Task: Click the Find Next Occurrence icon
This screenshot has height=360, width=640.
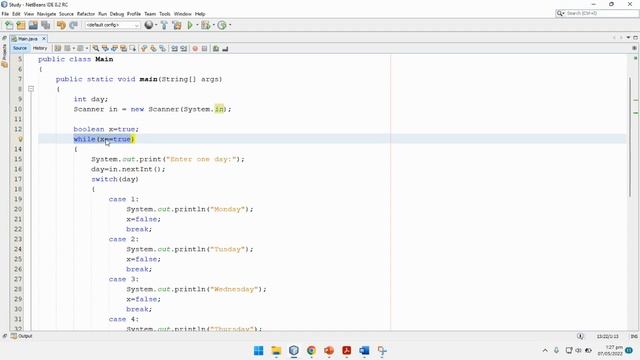Action: (x=114, y=49)
